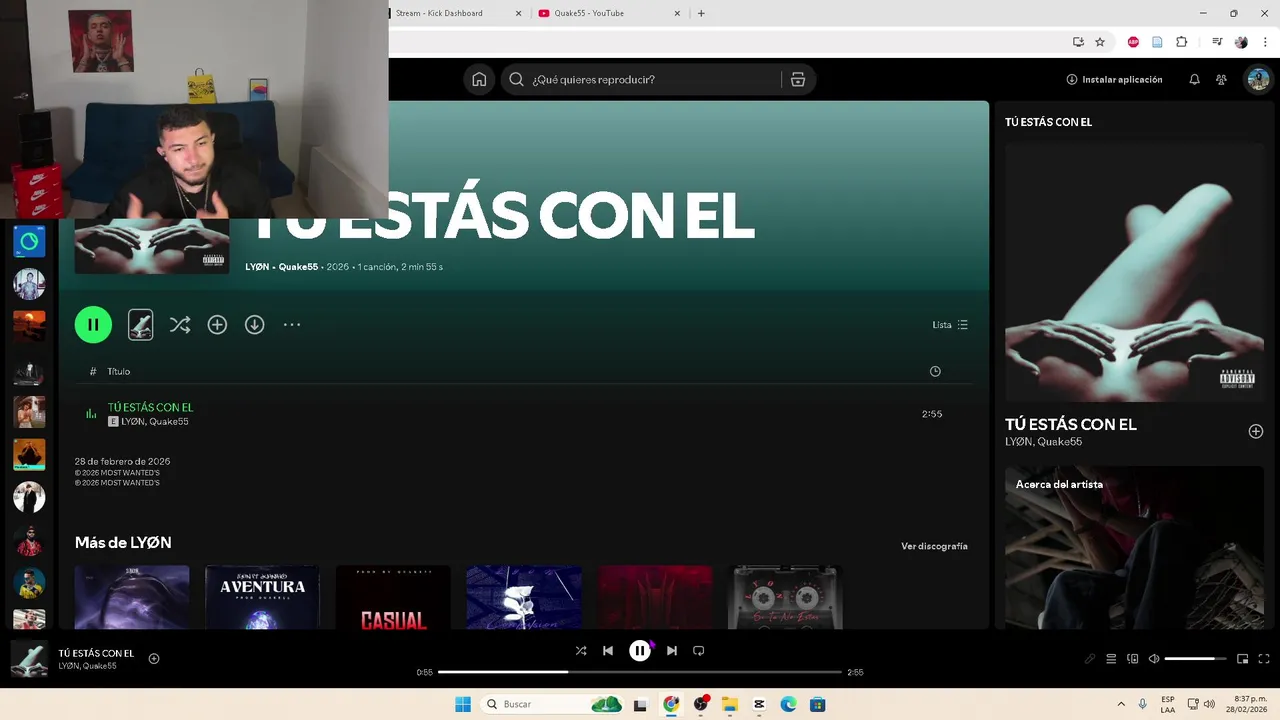Open Chrome extensions puzzle icon

[1182, 42]
